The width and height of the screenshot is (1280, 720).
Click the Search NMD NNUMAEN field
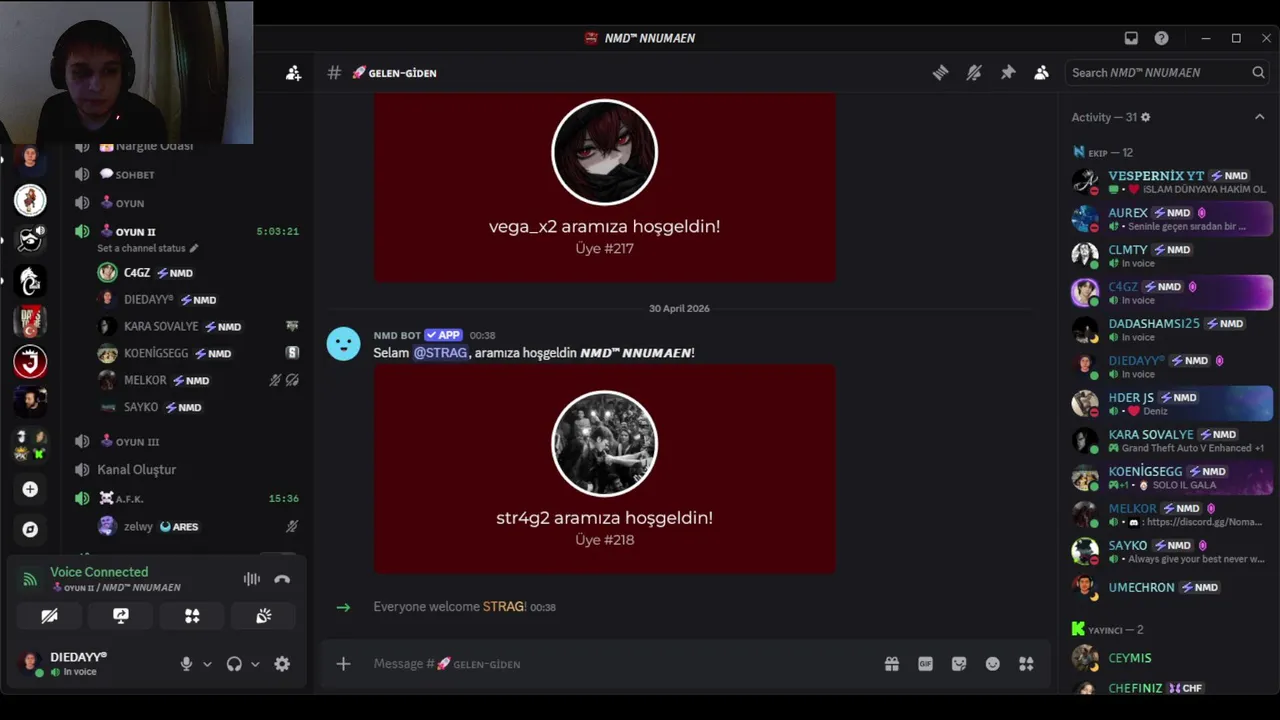(1168, 72)
